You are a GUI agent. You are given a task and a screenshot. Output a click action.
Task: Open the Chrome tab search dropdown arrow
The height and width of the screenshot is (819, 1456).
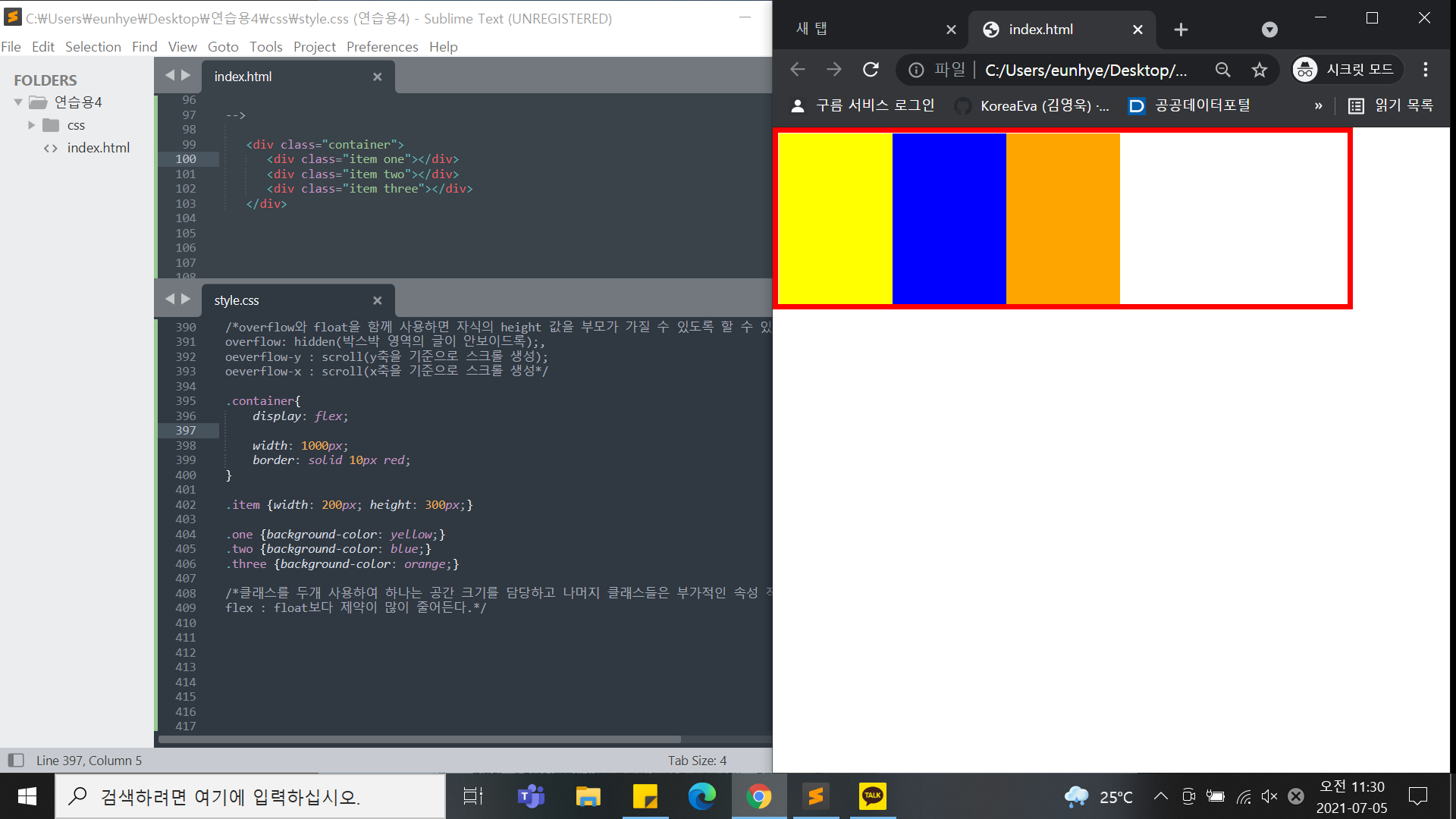coord(1269,30)
